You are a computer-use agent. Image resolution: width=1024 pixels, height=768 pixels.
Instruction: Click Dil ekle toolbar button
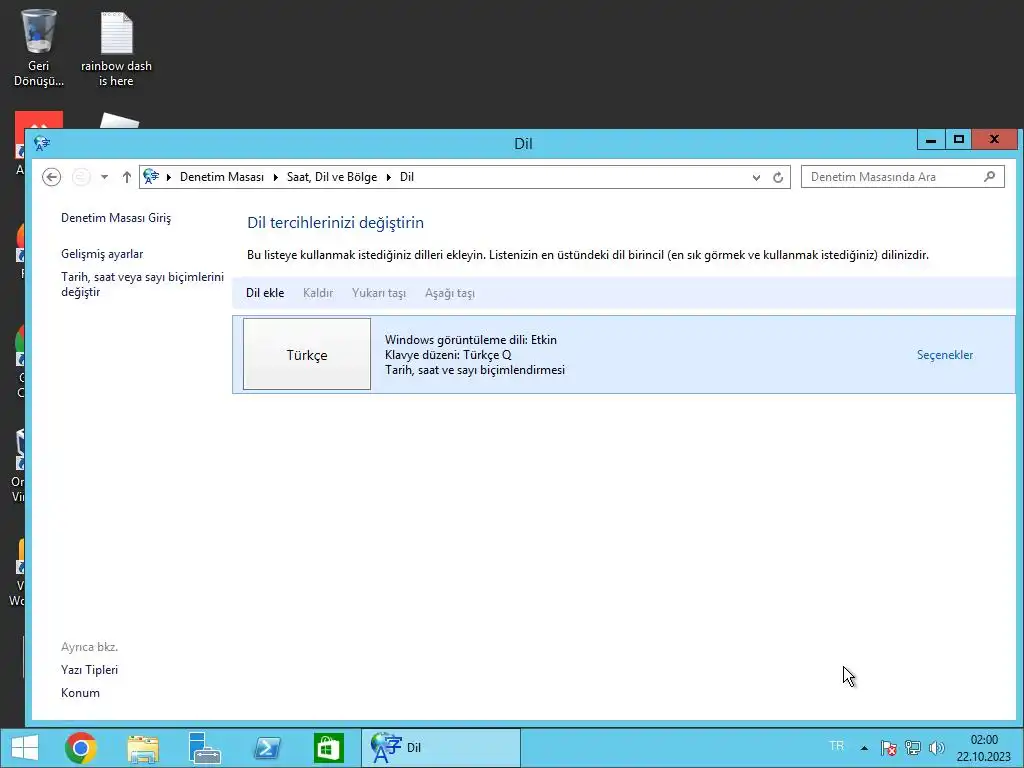pyautogui.click(x=265, y=293)
